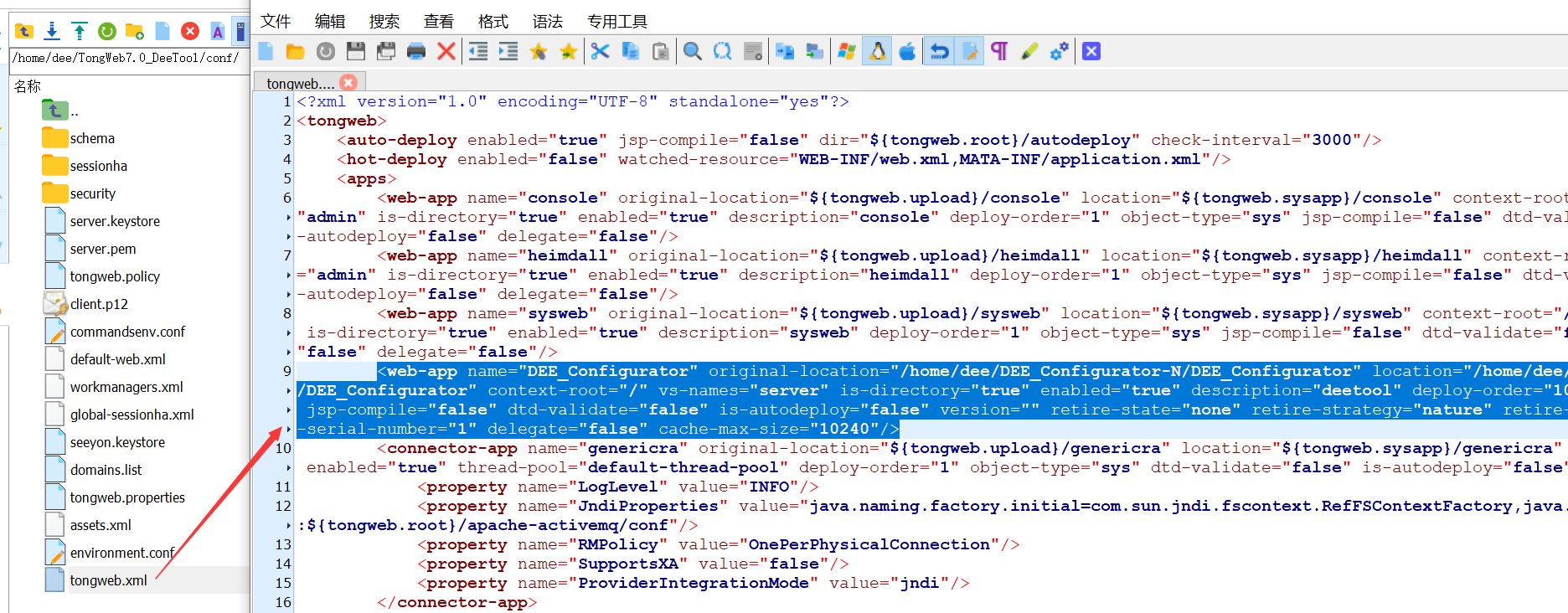Toggle word wrap with blue return-arrow icon

tap(939, 51)
